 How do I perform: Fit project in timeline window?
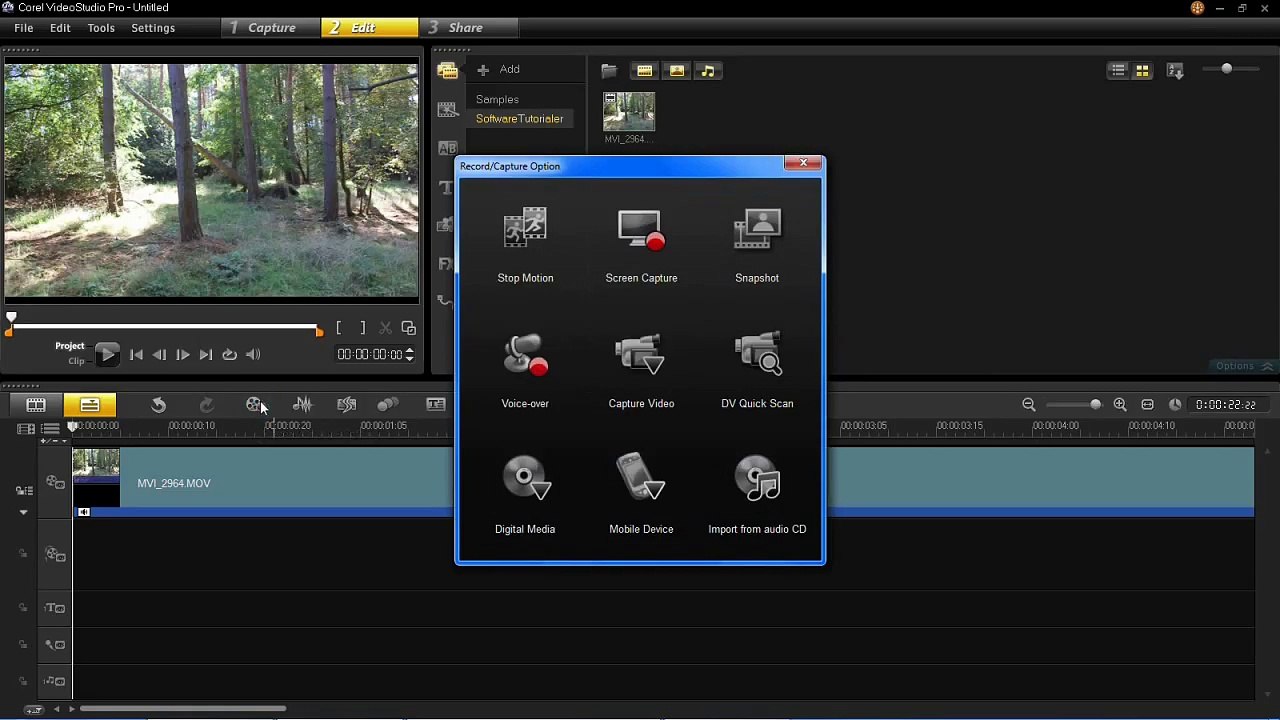(x=1148, y=405)
